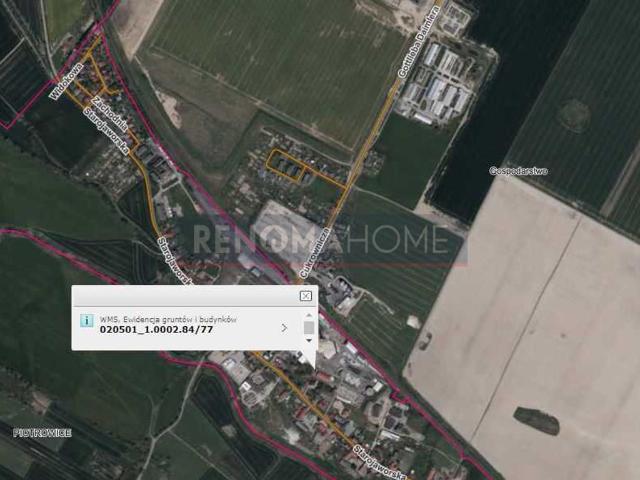Close the parcel info popup
Image resolution: width=640 pixels, height=480 pixels.
(x=306, y=296)
